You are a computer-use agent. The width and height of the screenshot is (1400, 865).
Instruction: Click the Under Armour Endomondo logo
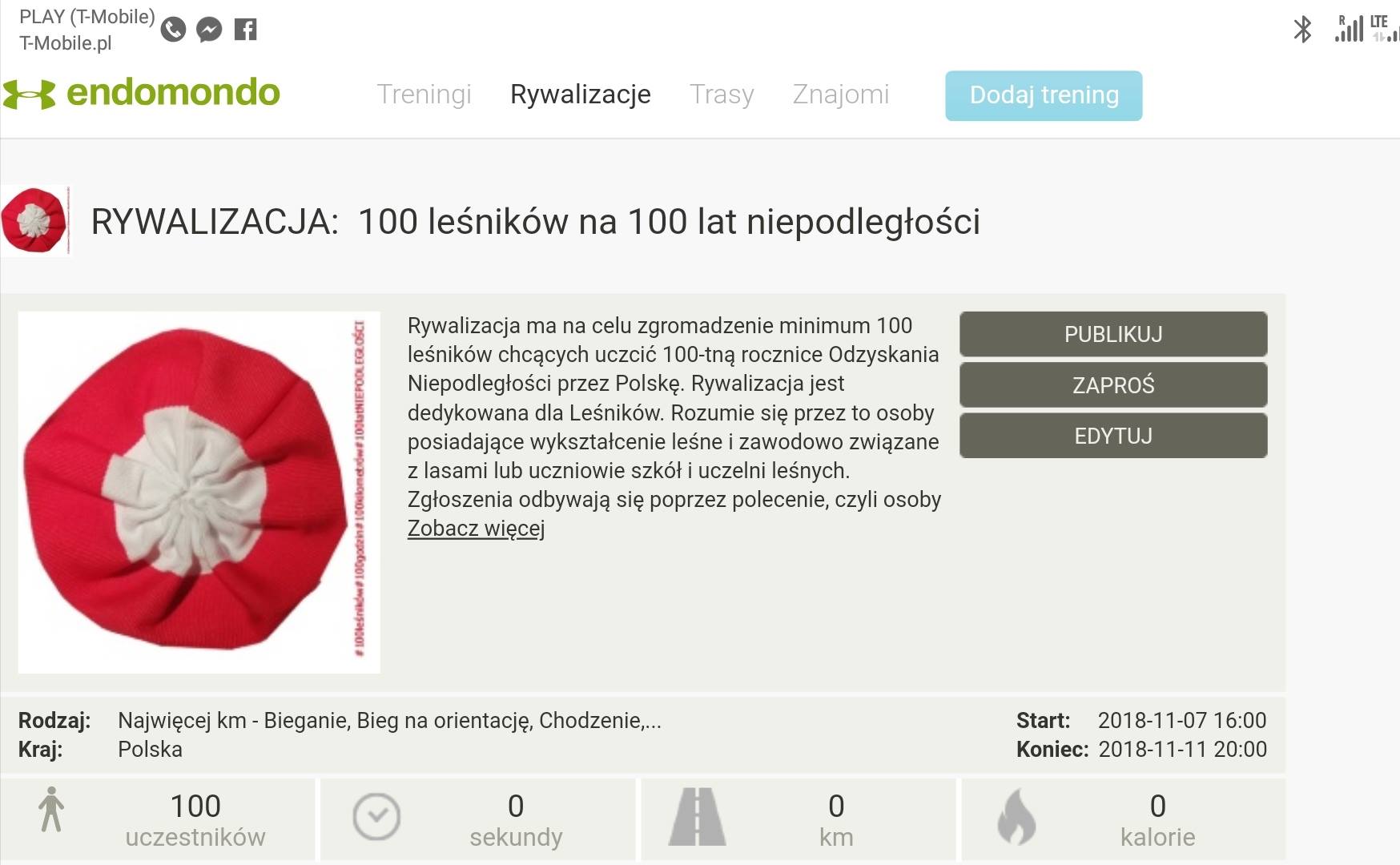142,94
